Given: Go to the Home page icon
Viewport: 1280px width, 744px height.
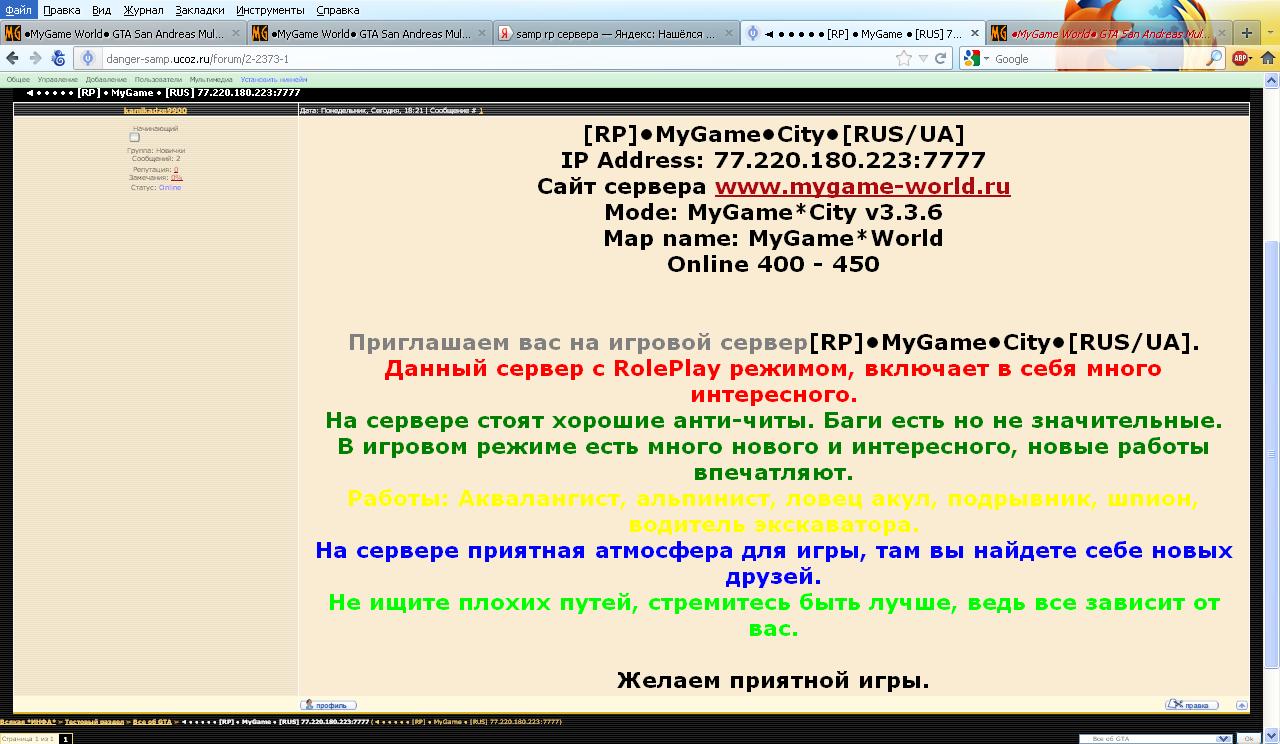Looking at the screenshot, I should 1267,59.
